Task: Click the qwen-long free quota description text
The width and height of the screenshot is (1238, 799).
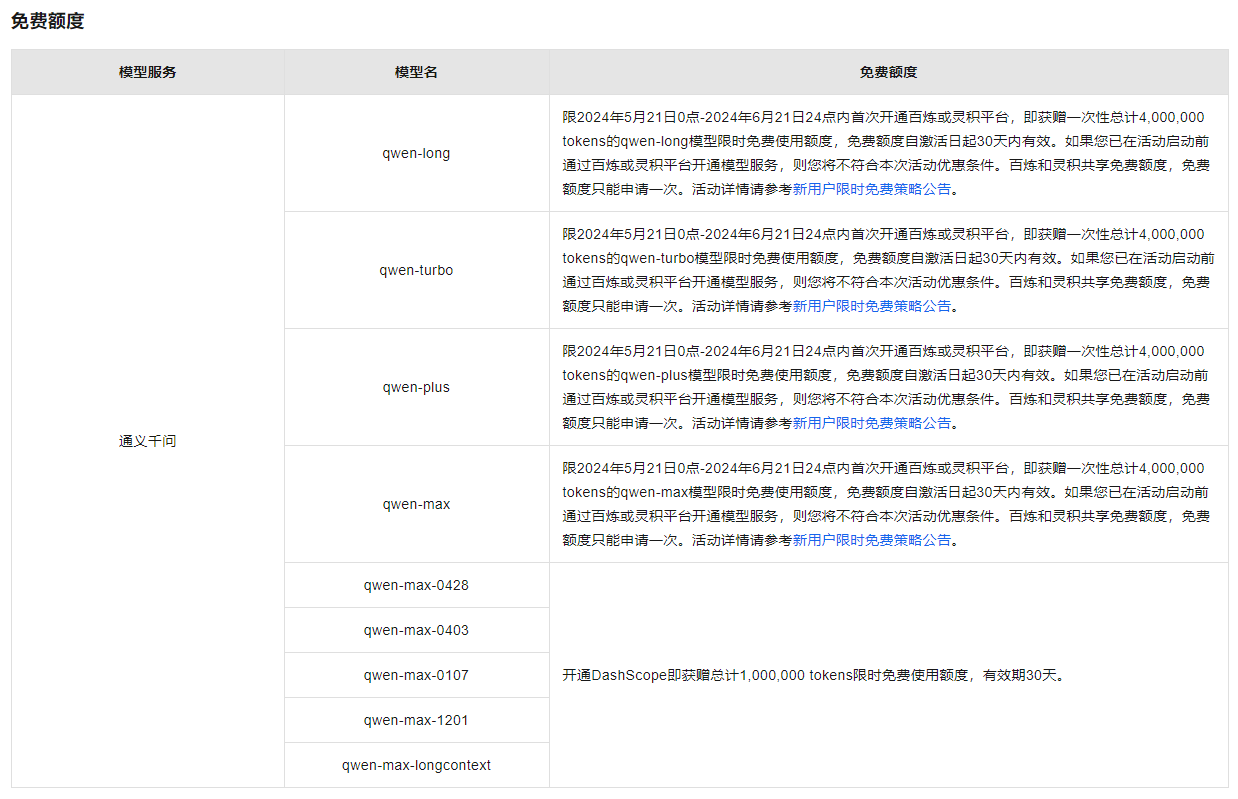Action: coord(888,153)
